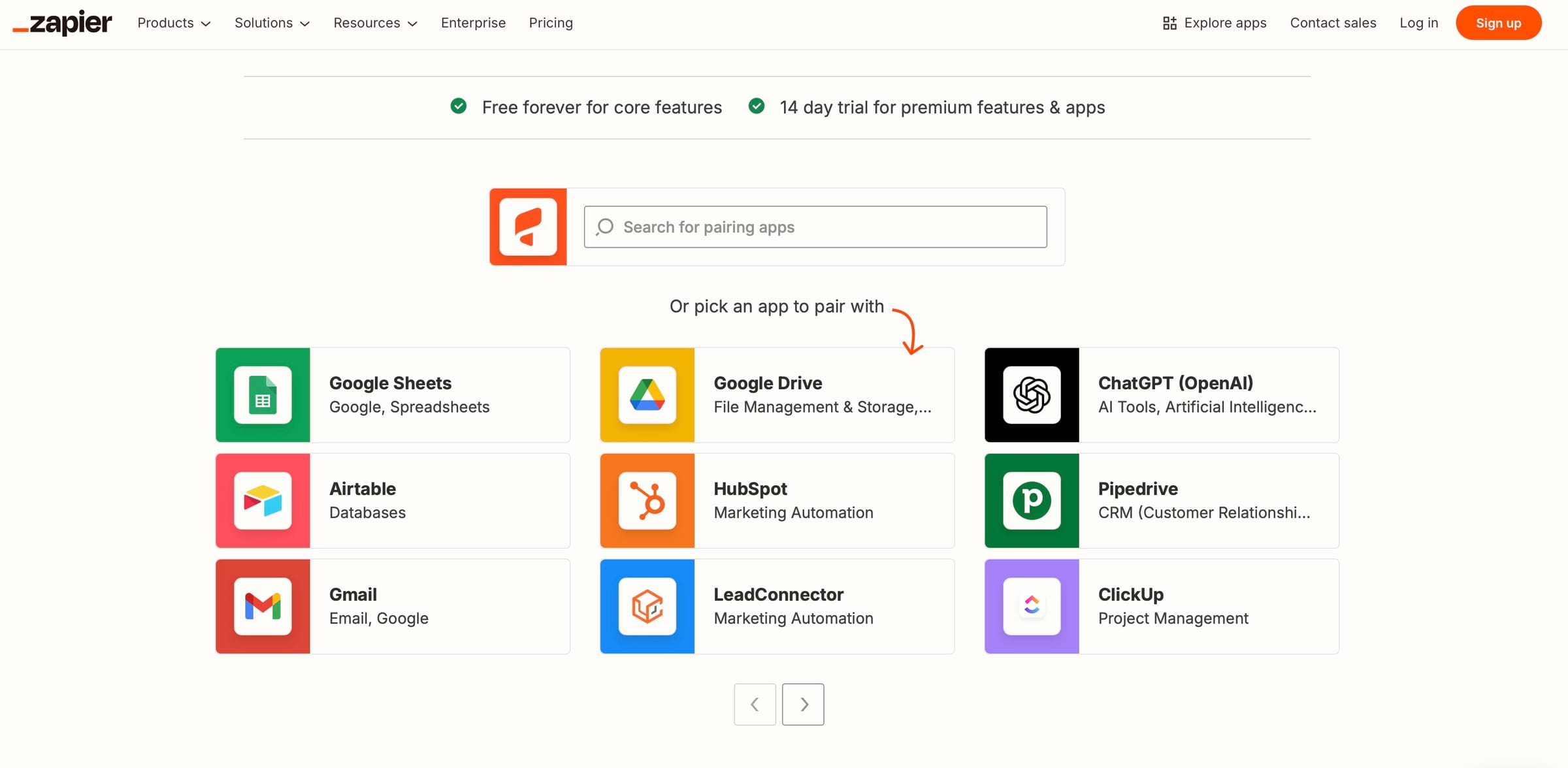Select the Airtable app icon

tap(262, 500)
